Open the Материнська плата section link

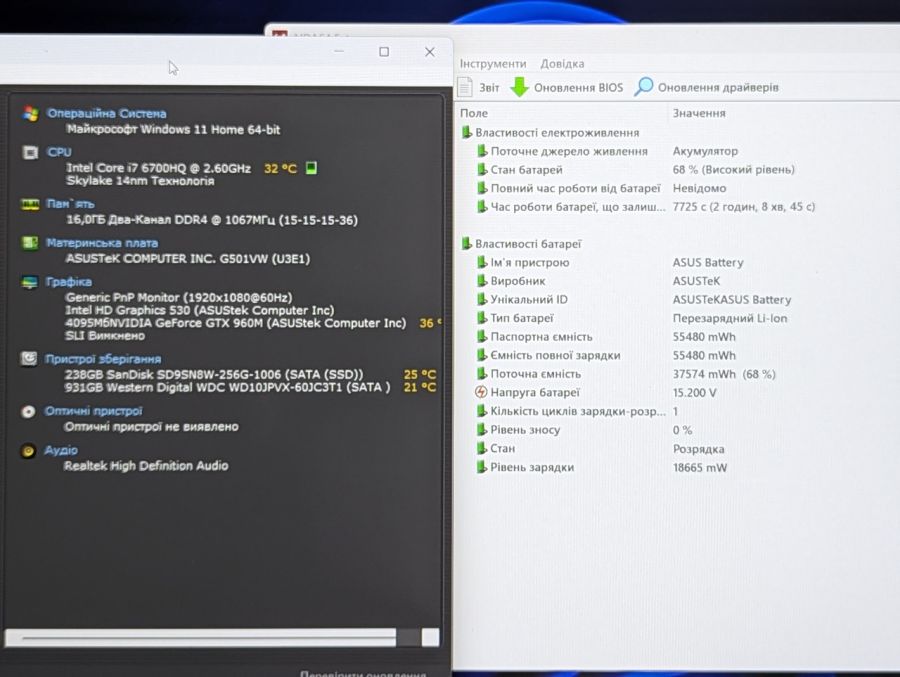[102, 243]
